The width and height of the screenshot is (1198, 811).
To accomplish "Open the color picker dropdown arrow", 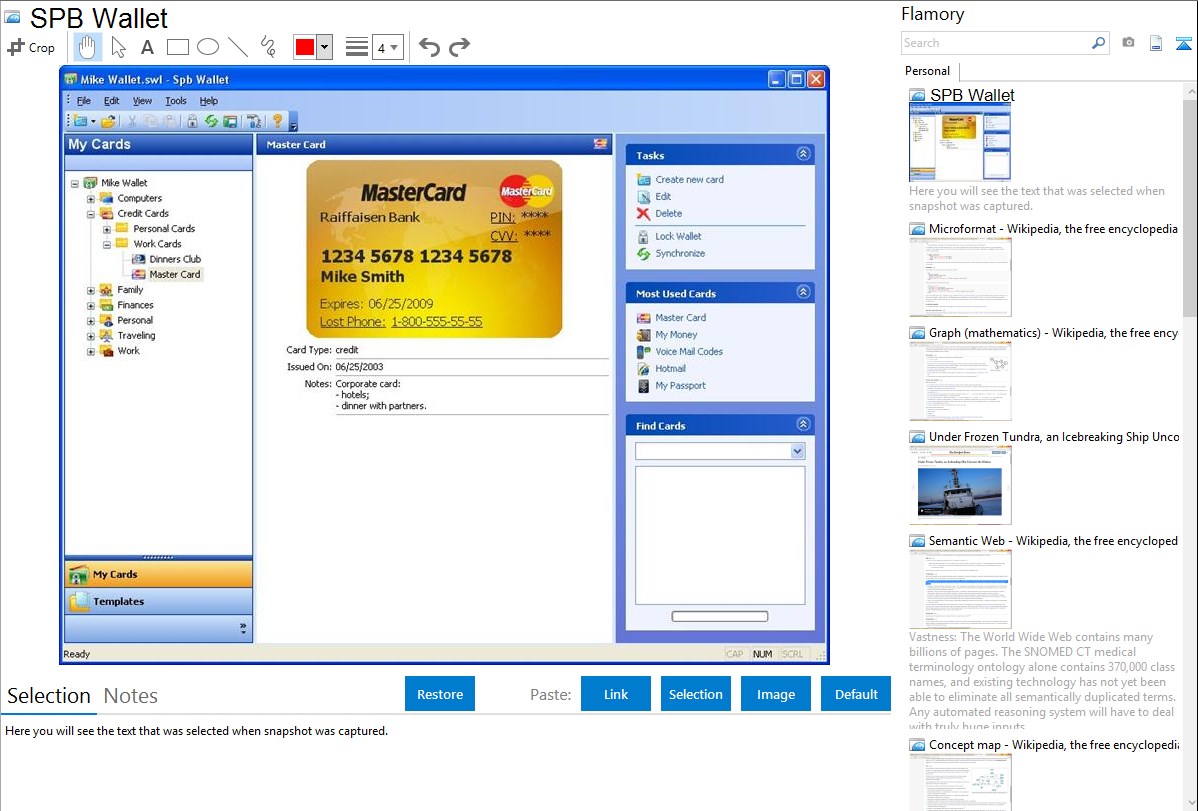I will (x=325, y=47).
